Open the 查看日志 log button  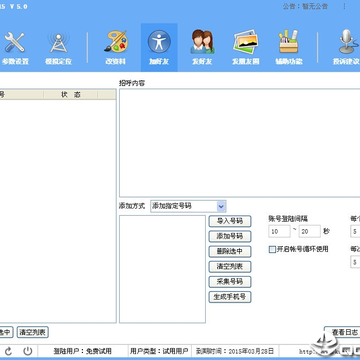tap(343, 332)
